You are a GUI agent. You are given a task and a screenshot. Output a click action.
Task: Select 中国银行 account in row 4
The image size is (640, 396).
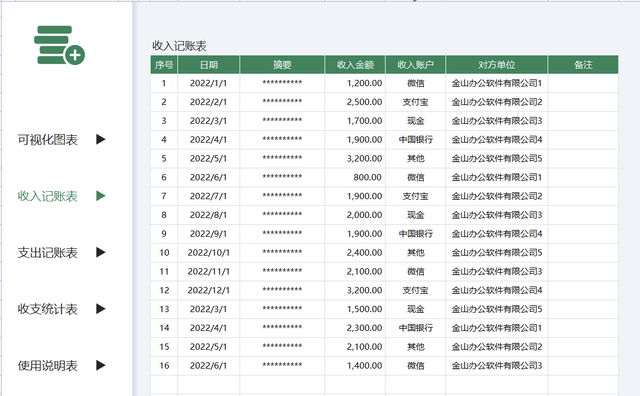click(x=416, y=140)
